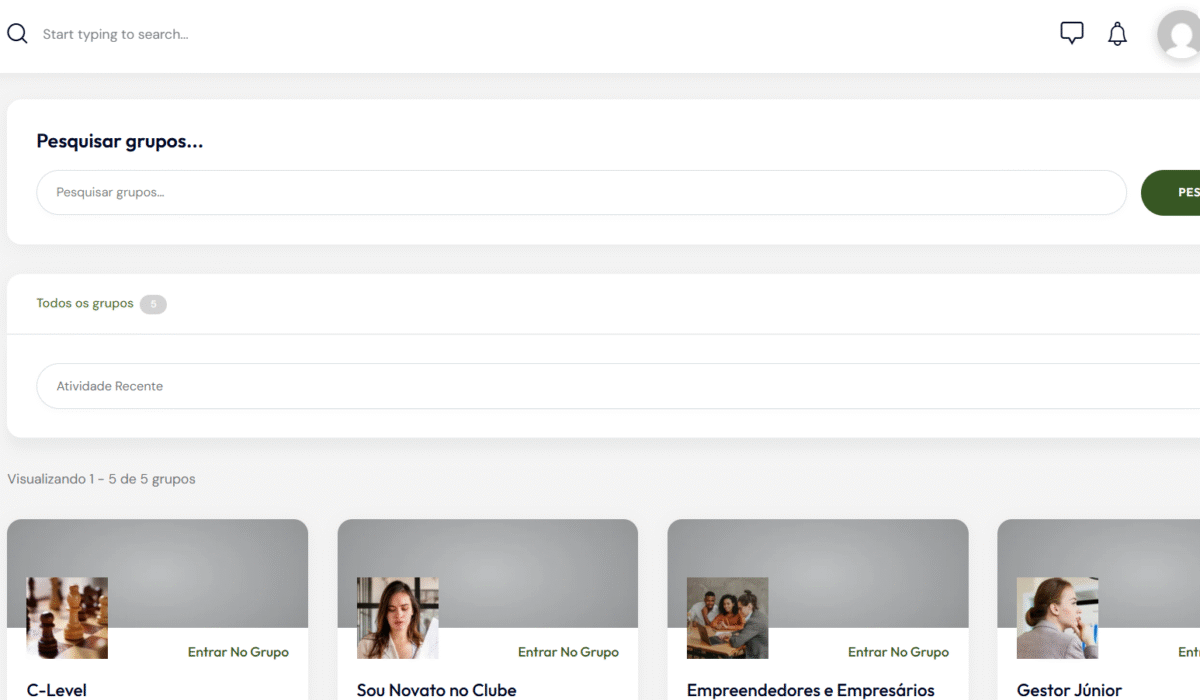
Task: Open the C-Level group title
Action: (57, 690)
